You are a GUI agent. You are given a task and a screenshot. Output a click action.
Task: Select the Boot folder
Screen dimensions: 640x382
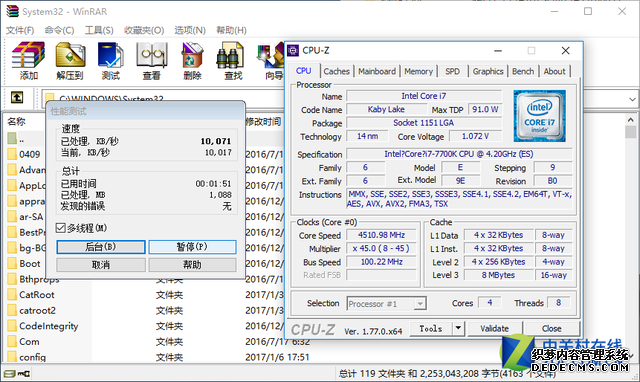click(x=24, y=263)
